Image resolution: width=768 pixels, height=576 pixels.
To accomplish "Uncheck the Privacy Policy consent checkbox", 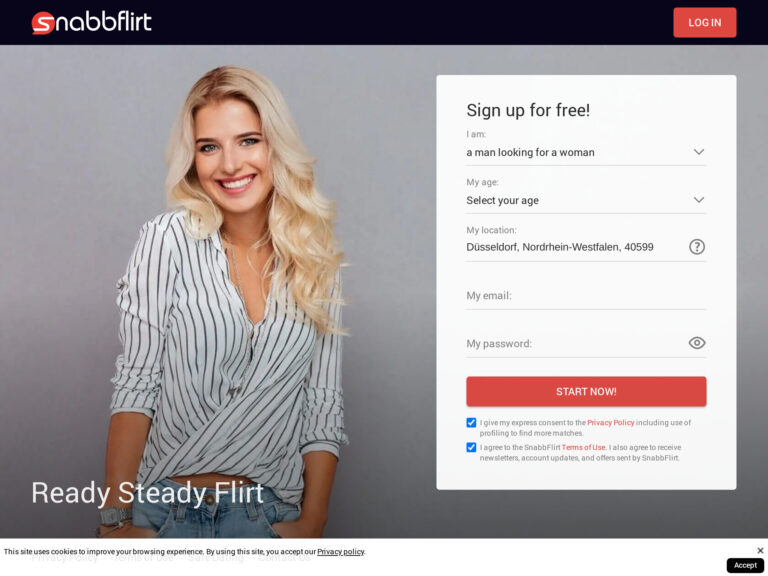I will (x=471, y=422).
